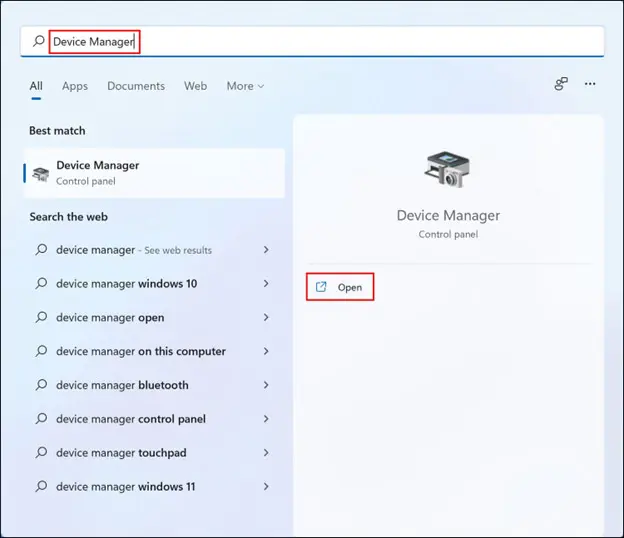Switch to the Documents tab

pyautogui.click(x=136, y=86)
